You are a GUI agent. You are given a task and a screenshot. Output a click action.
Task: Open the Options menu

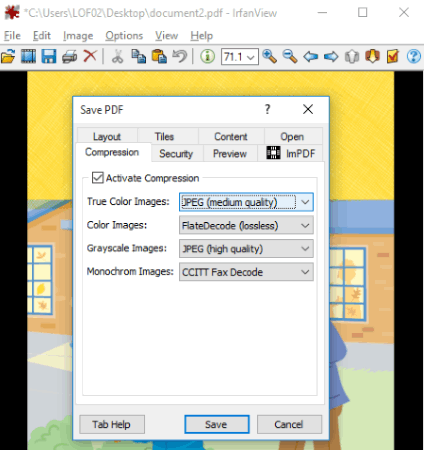tap(124, 36)
